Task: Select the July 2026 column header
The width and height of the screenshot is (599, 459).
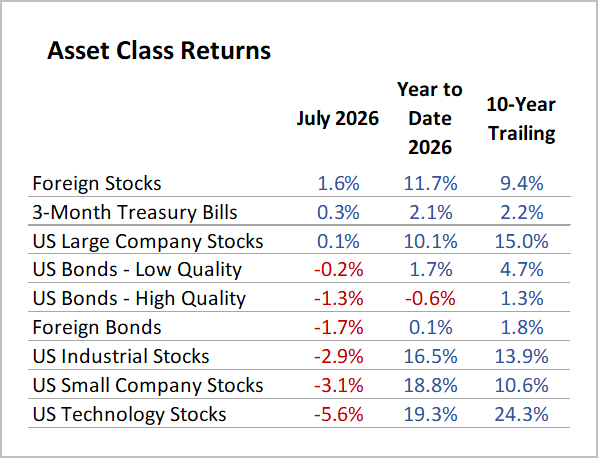Action: coord(338,118)
